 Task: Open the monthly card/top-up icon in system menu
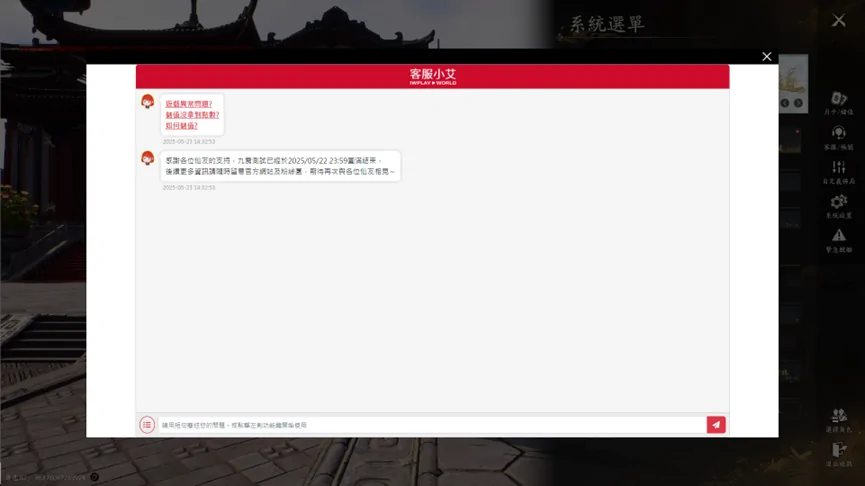point(839,103)
